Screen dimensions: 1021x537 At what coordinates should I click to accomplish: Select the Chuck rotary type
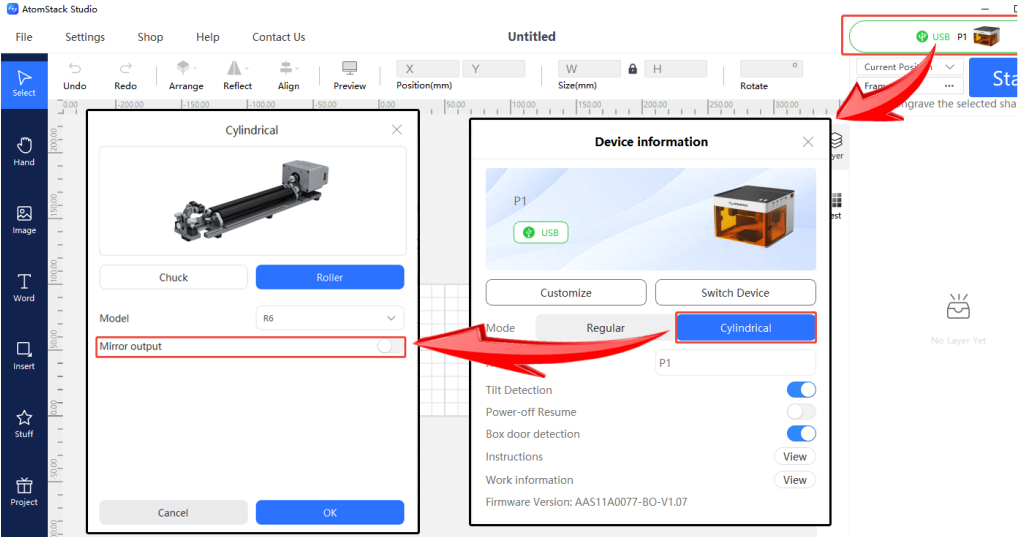point(173,277)
